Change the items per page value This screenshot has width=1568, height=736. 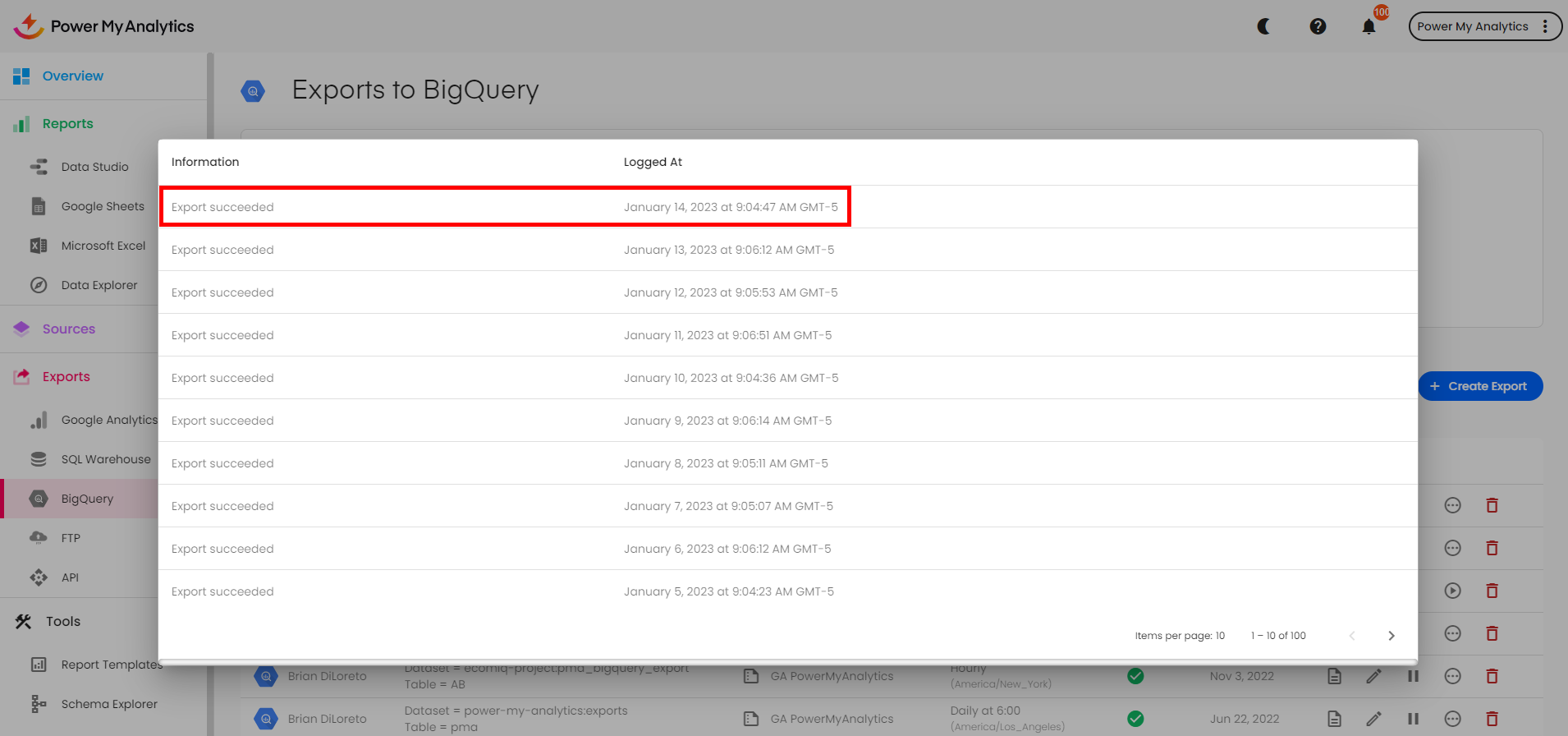[x=1220, y=636]
